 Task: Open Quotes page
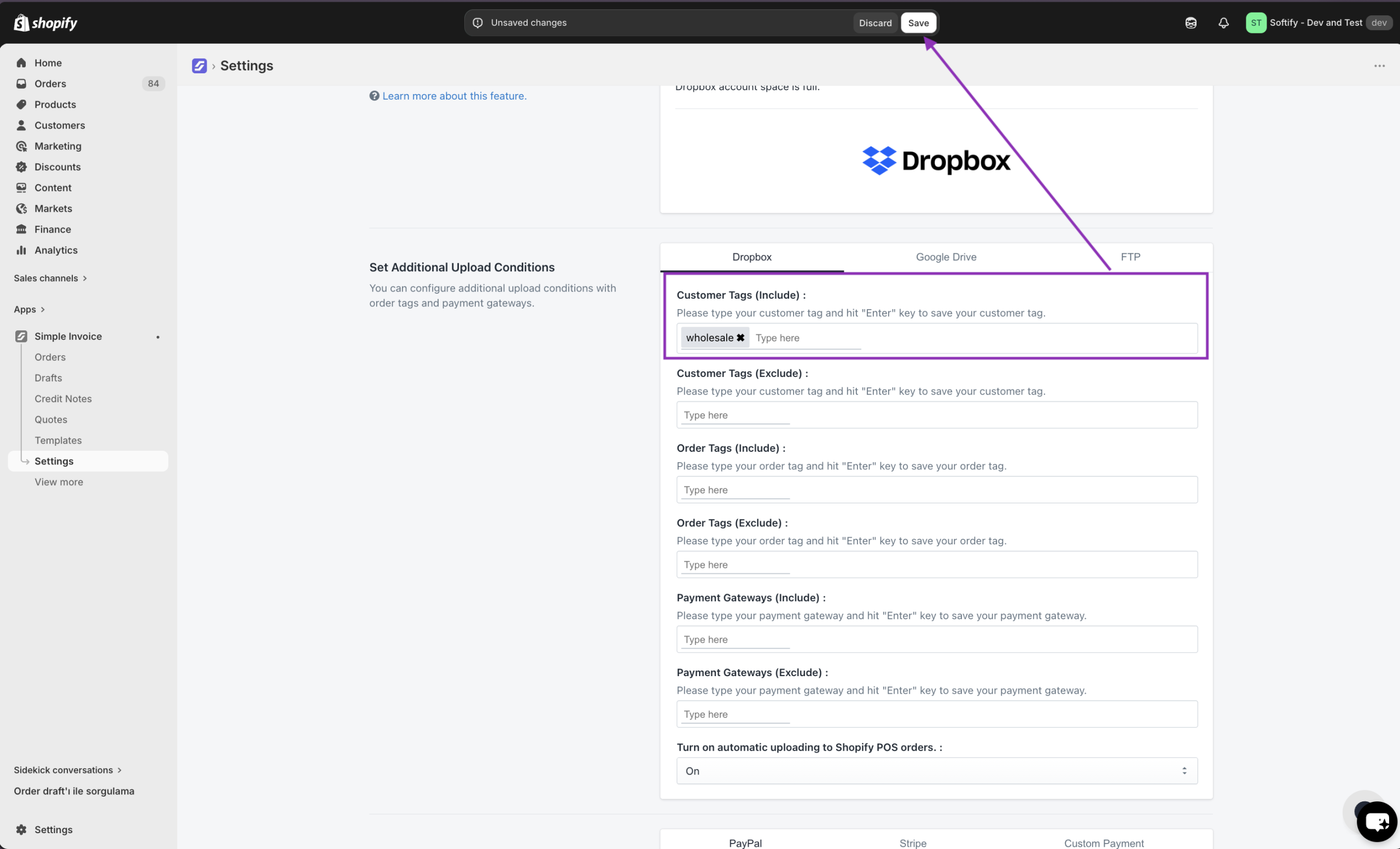[x=51, y=420]
